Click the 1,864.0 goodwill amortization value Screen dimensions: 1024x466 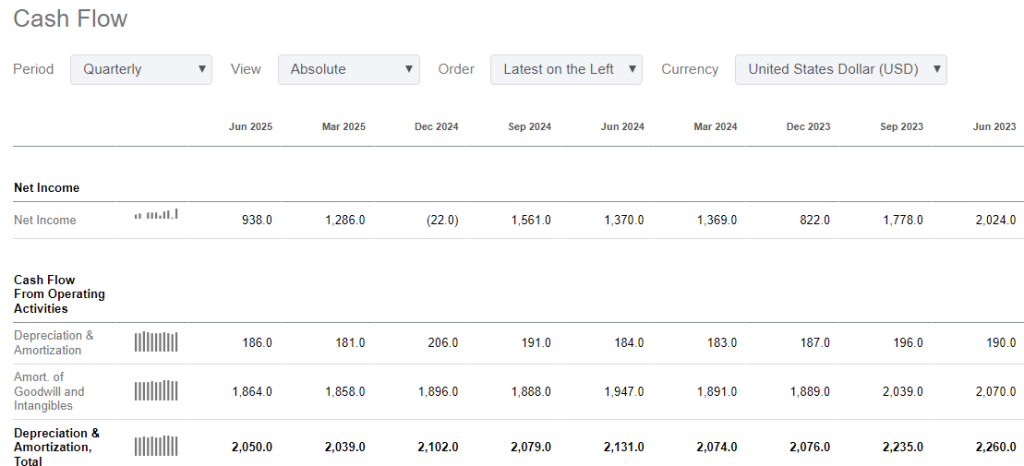coord(251,391)
